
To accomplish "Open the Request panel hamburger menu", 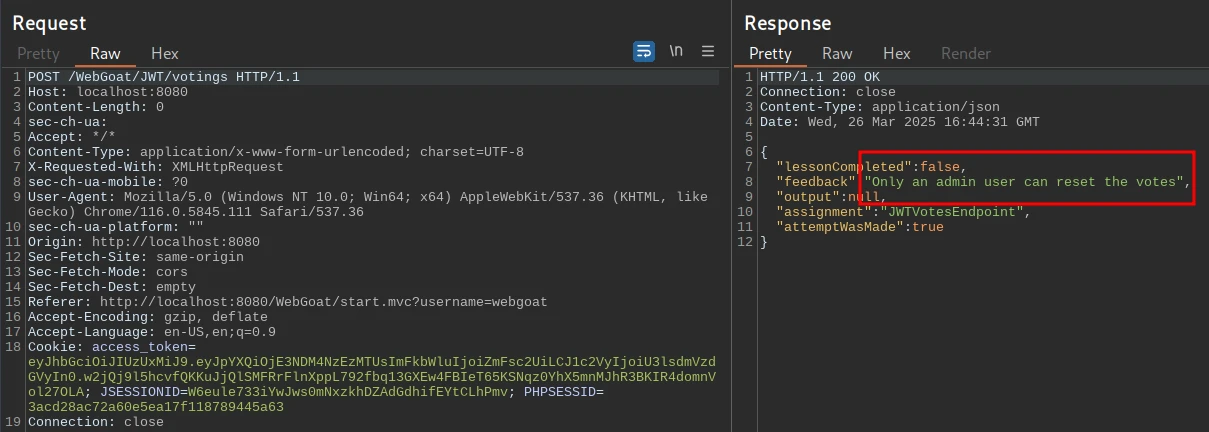I will coord(708,52).
